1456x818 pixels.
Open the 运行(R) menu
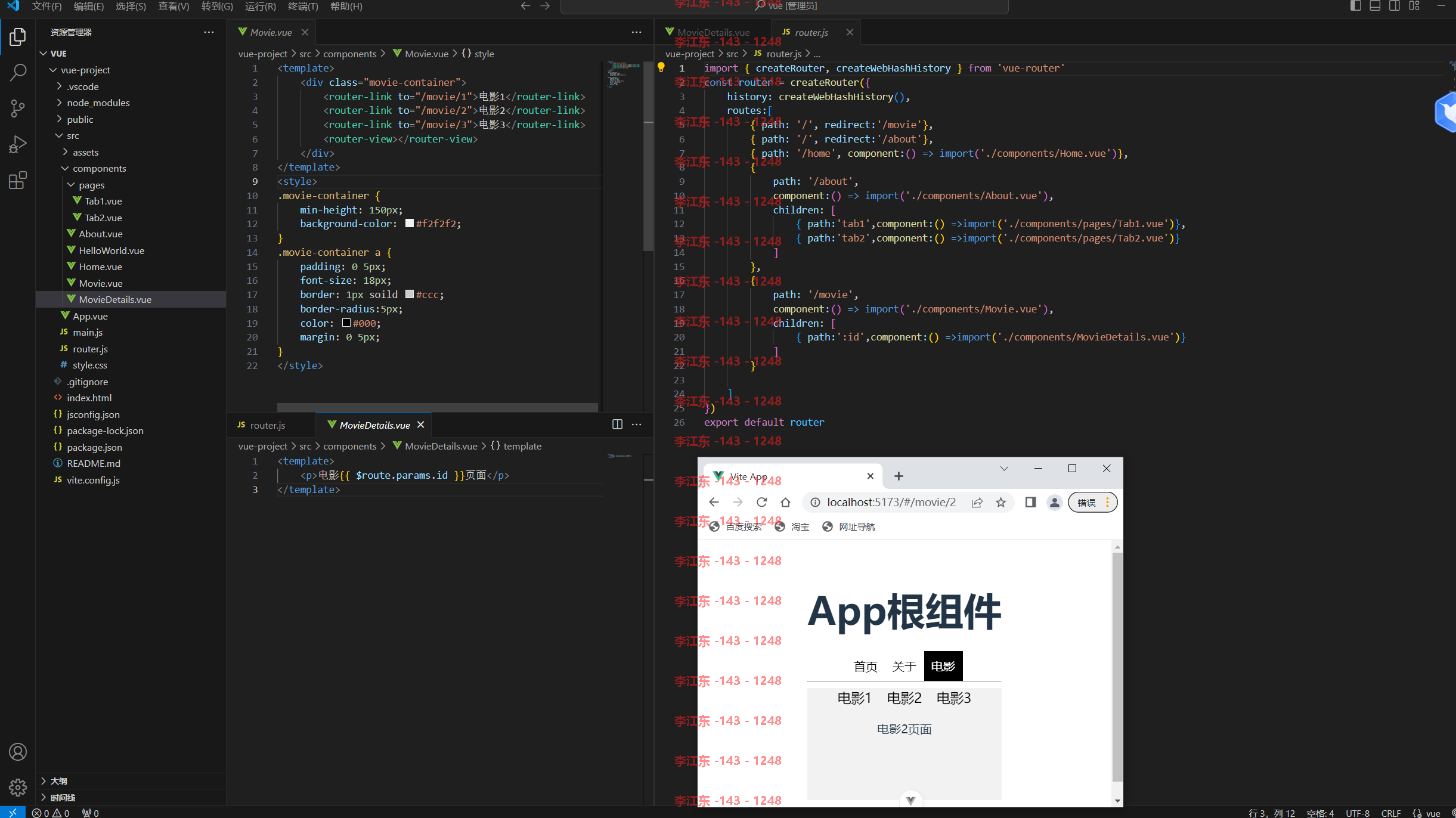[261, 6]
